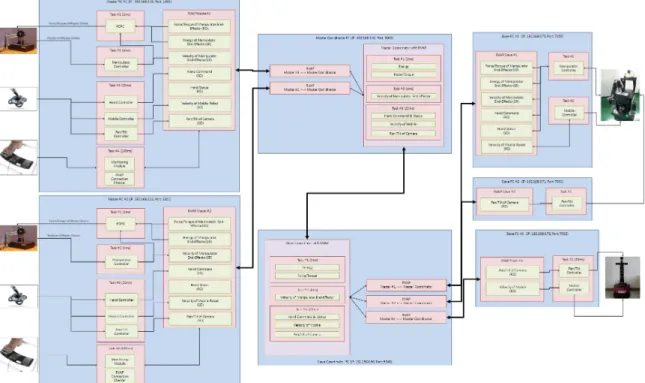Click the Master #1 link box in the Master Coordinator block
Viewport: 645px width, 383px height.
[310, 71]
